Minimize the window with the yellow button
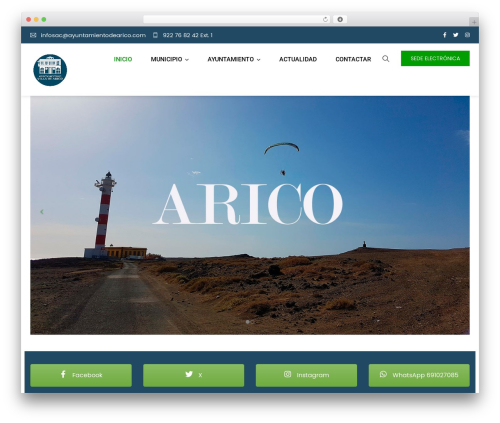500x423 pixels. pos(36,19)
